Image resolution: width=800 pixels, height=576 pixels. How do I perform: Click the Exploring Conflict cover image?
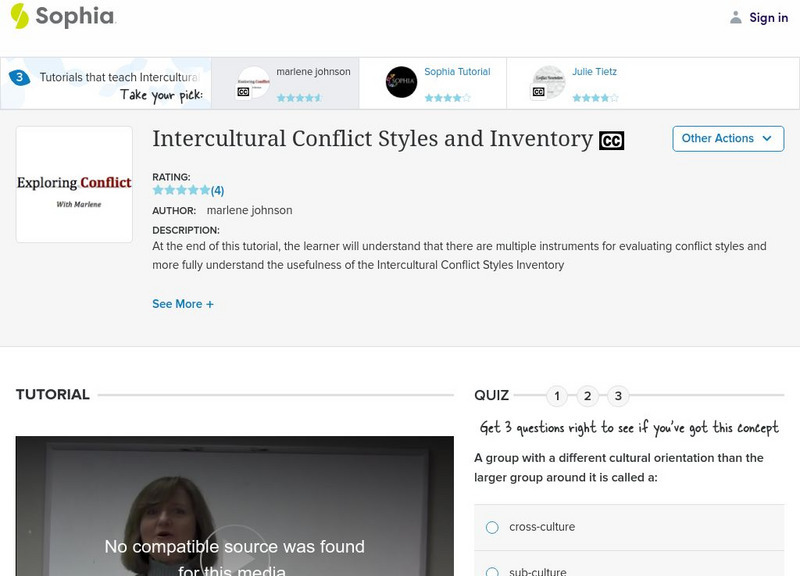75,185
